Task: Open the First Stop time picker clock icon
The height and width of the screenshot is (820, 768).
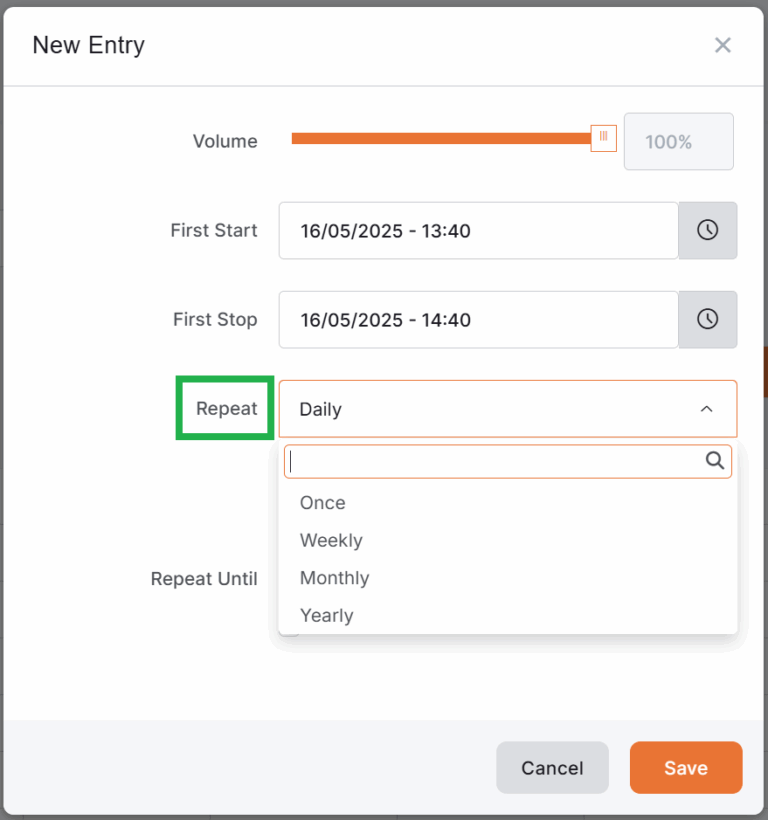Action: [707, 319]
